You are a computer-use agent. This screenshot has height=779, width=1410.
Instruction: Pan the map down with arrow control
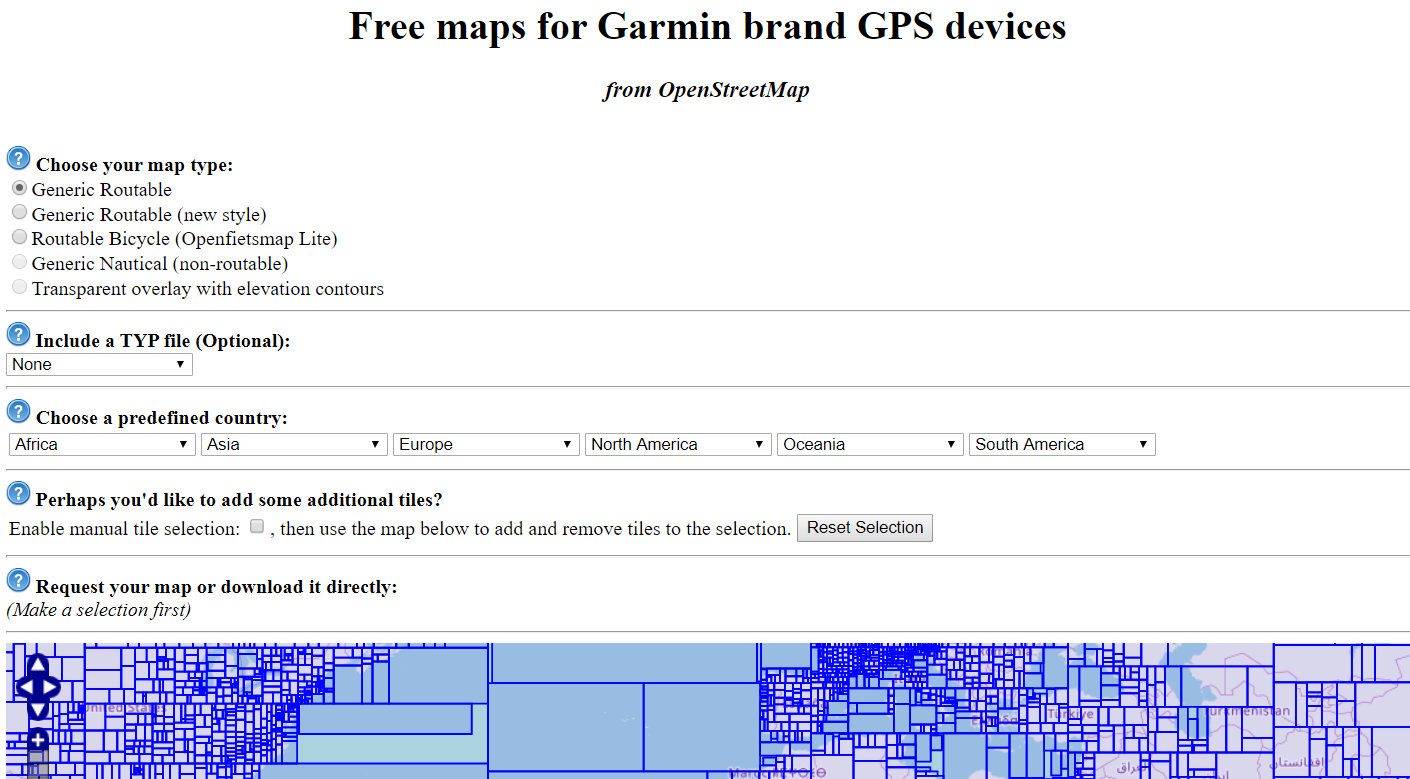tap(37, 709)
